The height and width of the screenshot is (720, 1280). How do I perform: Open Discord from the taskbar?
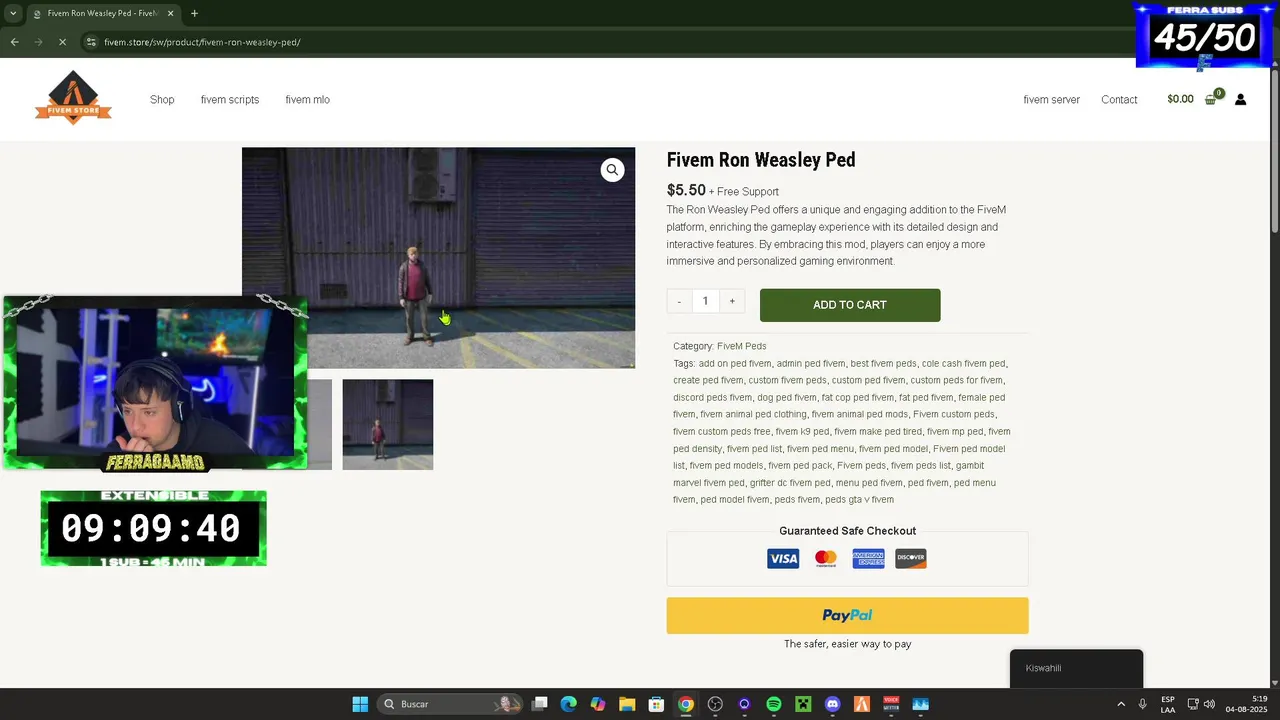(833, 704)
